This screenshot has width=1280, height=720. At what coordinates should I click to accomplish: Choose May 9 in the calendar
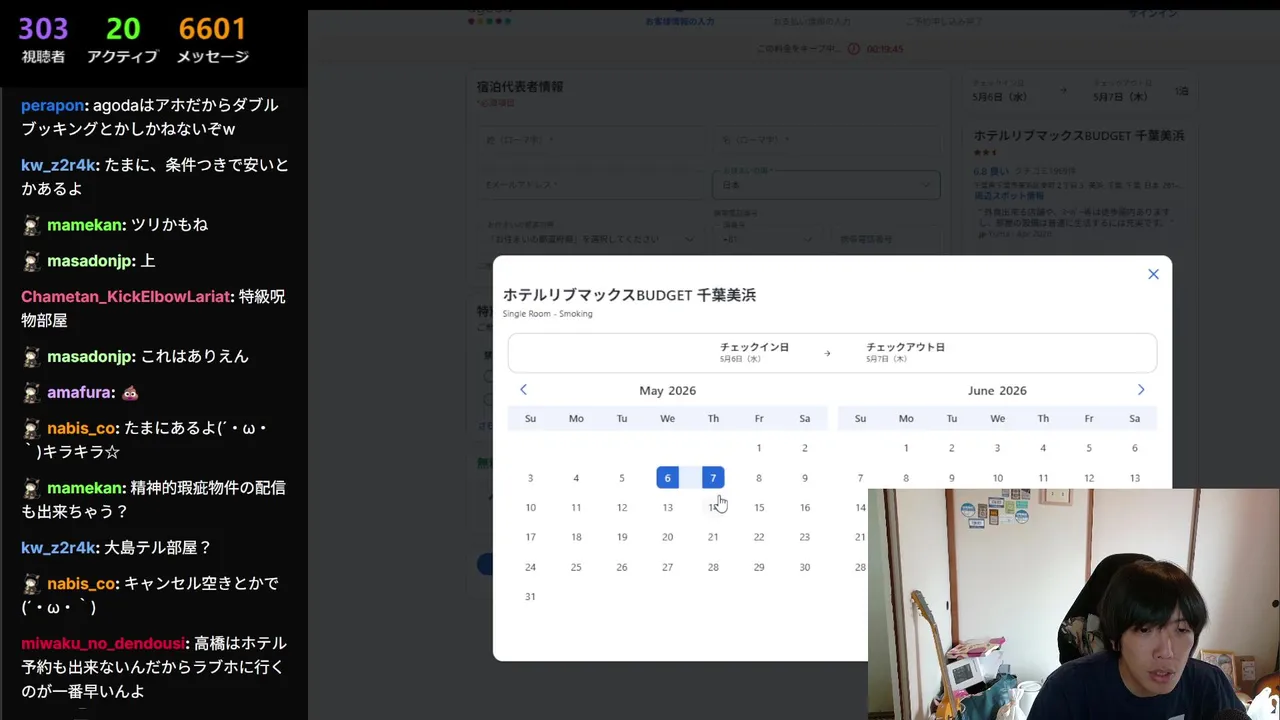805,478
